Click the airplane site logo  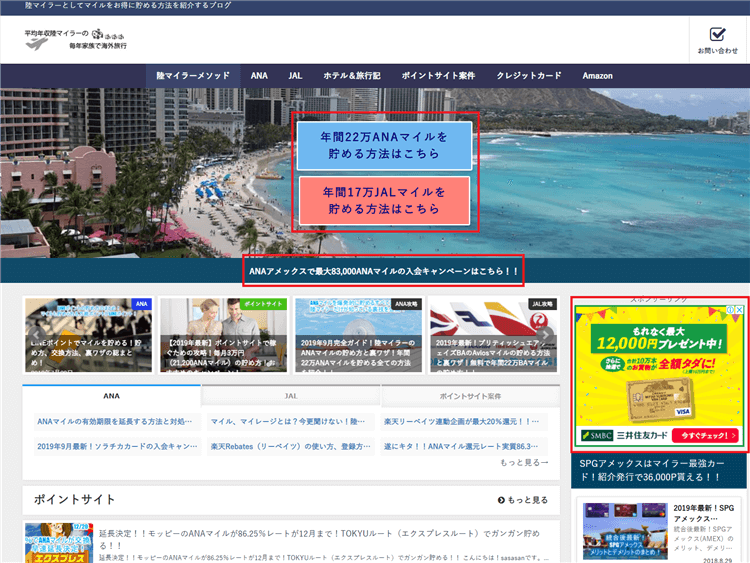[36, 41]
